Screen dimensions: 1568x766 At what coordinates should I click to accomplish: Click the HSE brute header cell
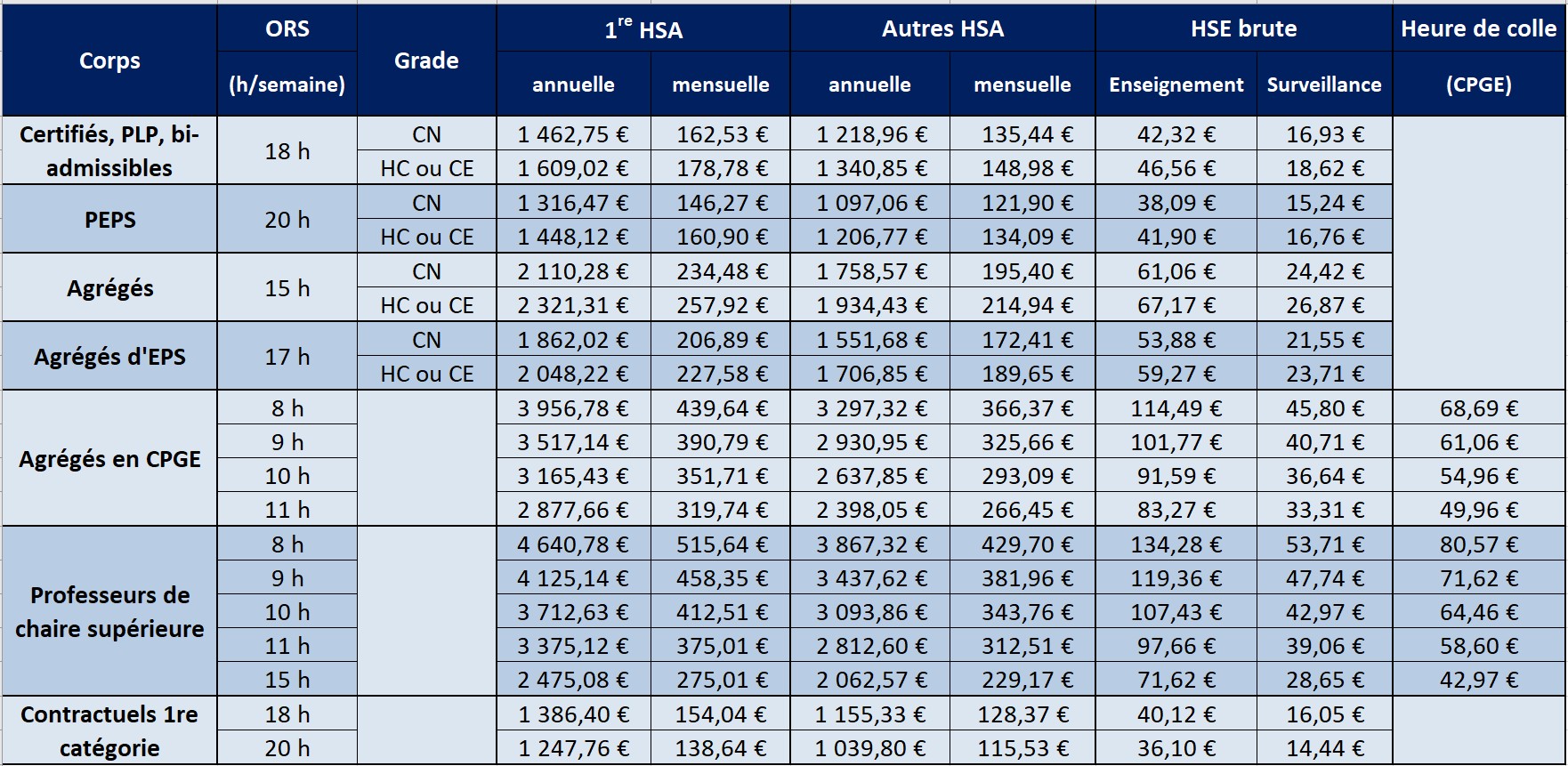pyautogui.click(x=1243, y=28)
